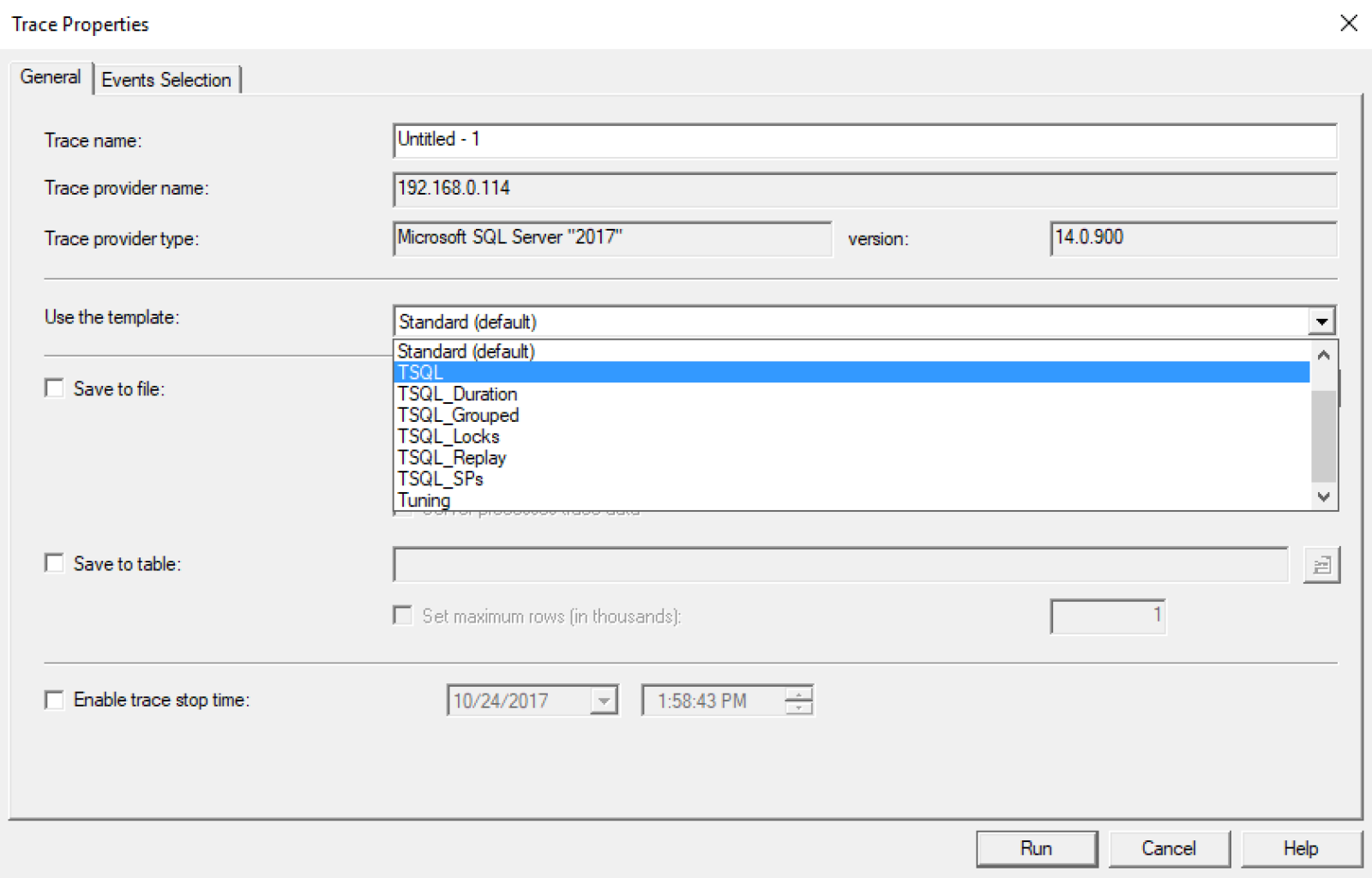Click the Cancel button

1170,848
